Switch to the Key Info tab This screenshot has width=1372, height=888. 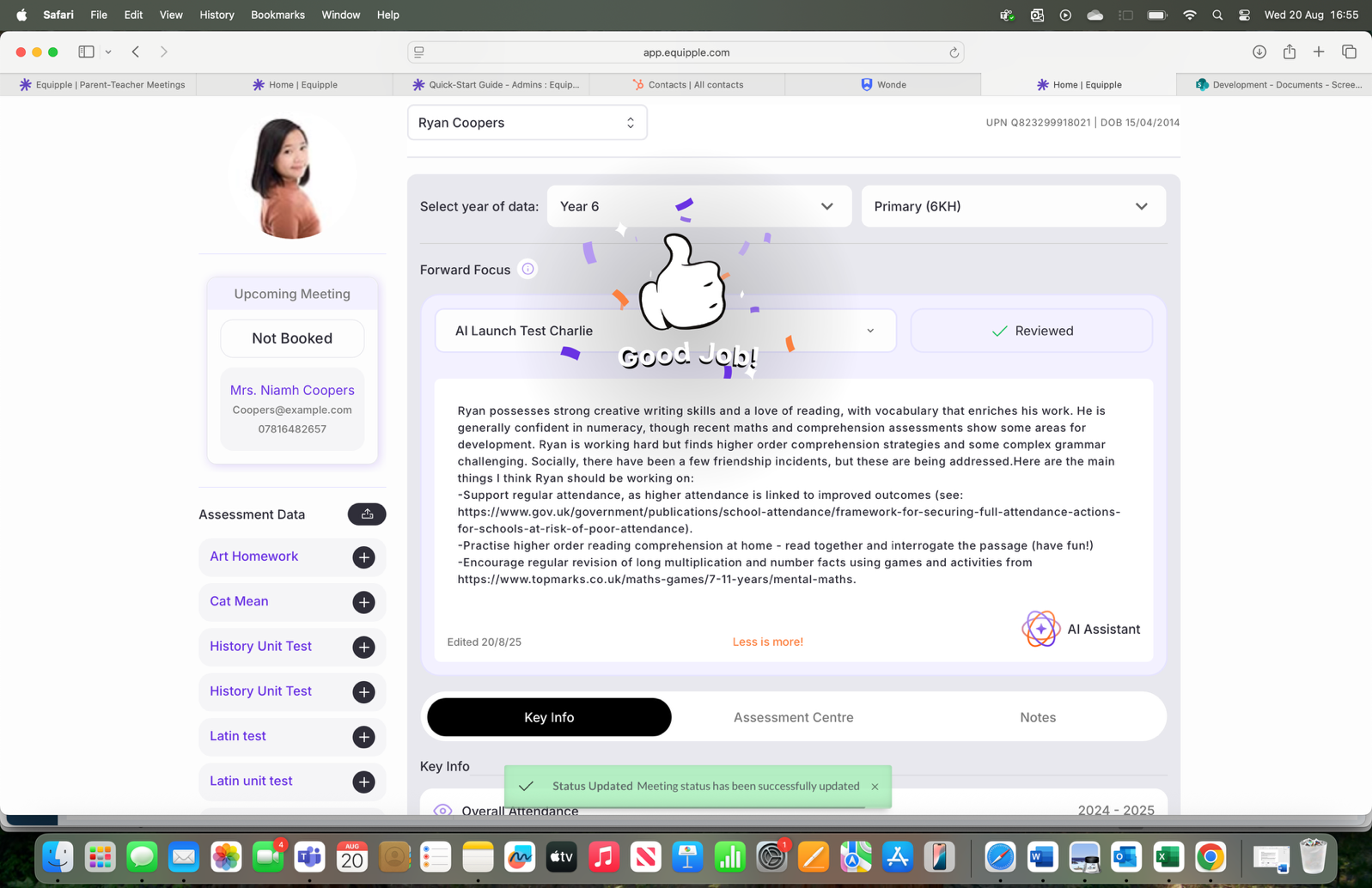pyautogui.click(x=549, y=717)
